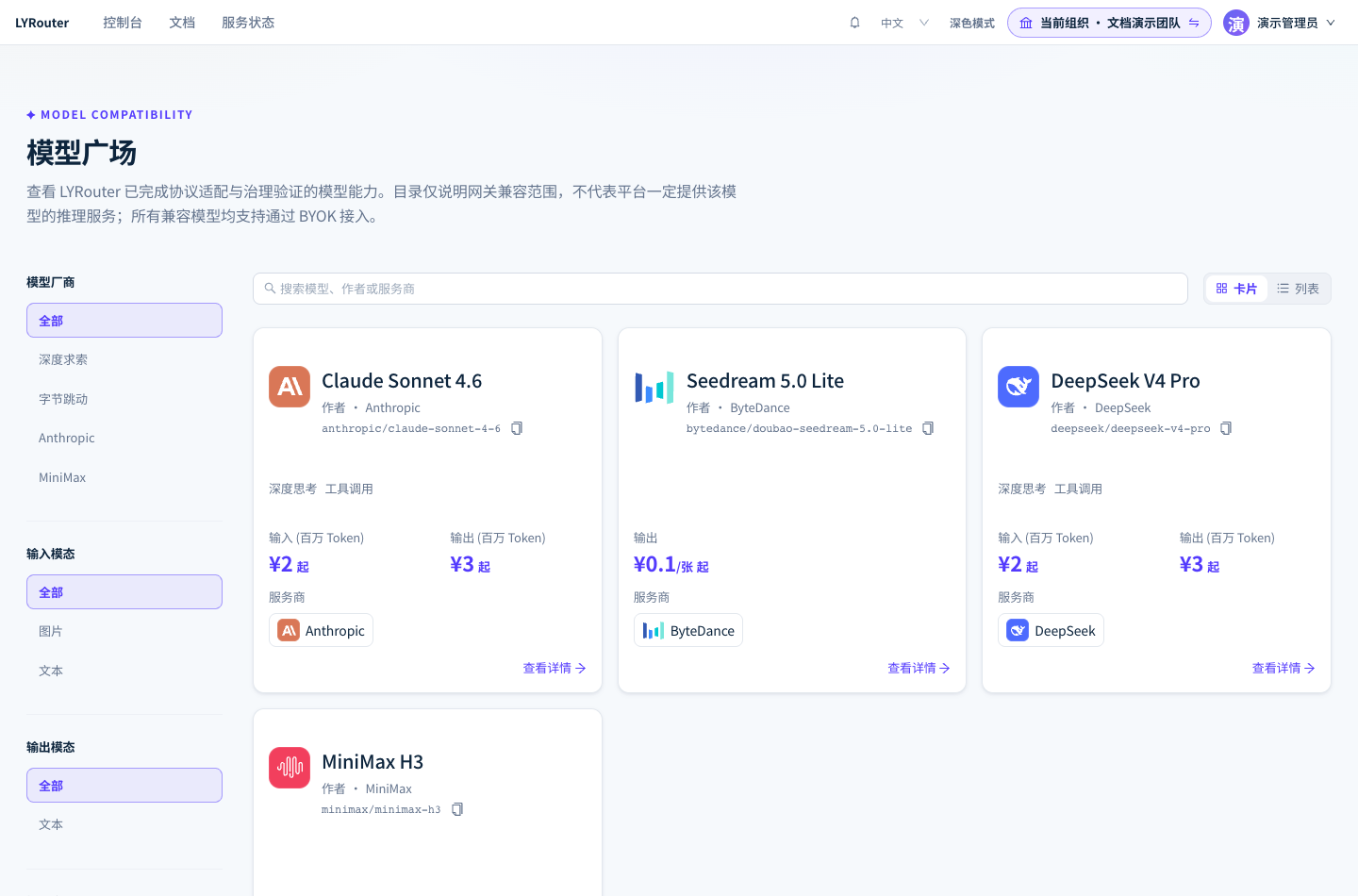Click the DeepSeek V4 Pro whale logo
1358x896 pixels.
pyautogui.click(x=1018, y=387)
